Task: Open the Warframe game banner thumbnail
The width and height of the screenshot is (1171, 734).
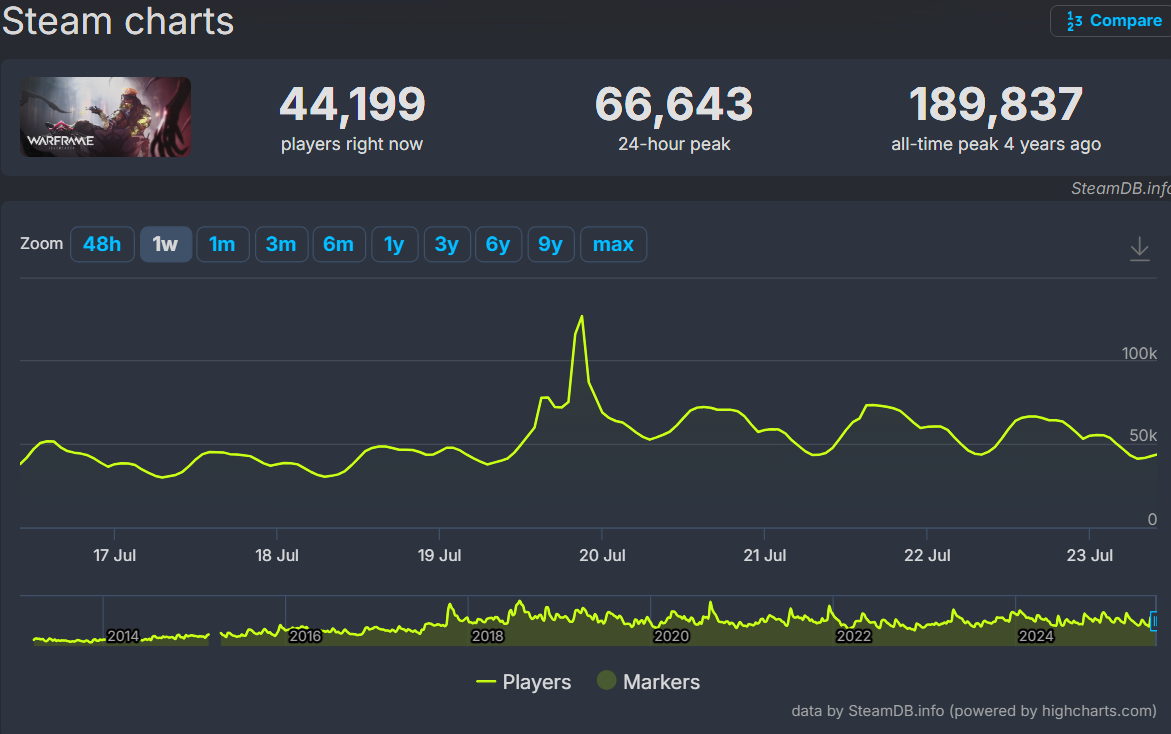Action: tap(105, 117)
